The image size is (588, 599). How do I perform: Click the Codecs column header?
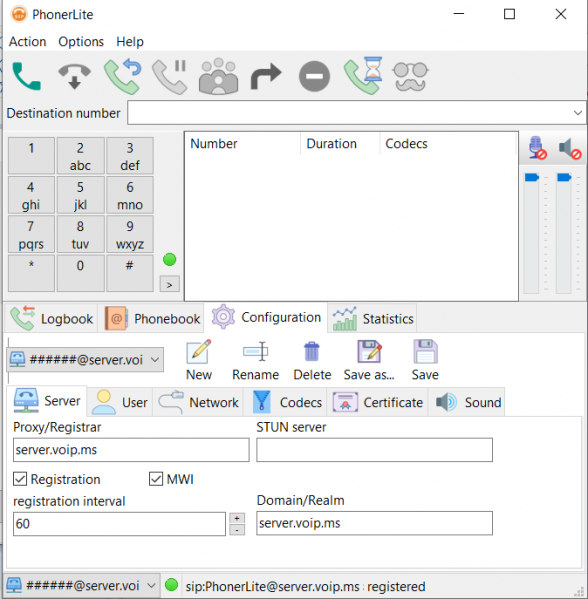pyautogui.click(x=406, y=144)
